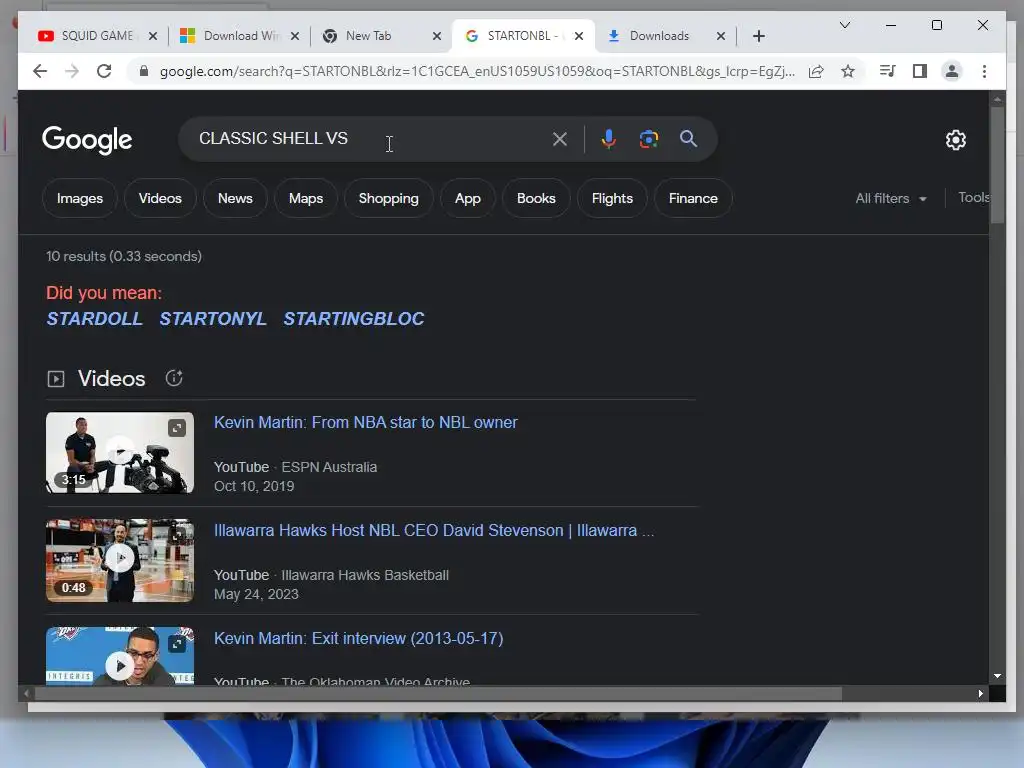Screen dimensions: 1024x768
Task: Select the App filter chip
Action: coord(468,199)
